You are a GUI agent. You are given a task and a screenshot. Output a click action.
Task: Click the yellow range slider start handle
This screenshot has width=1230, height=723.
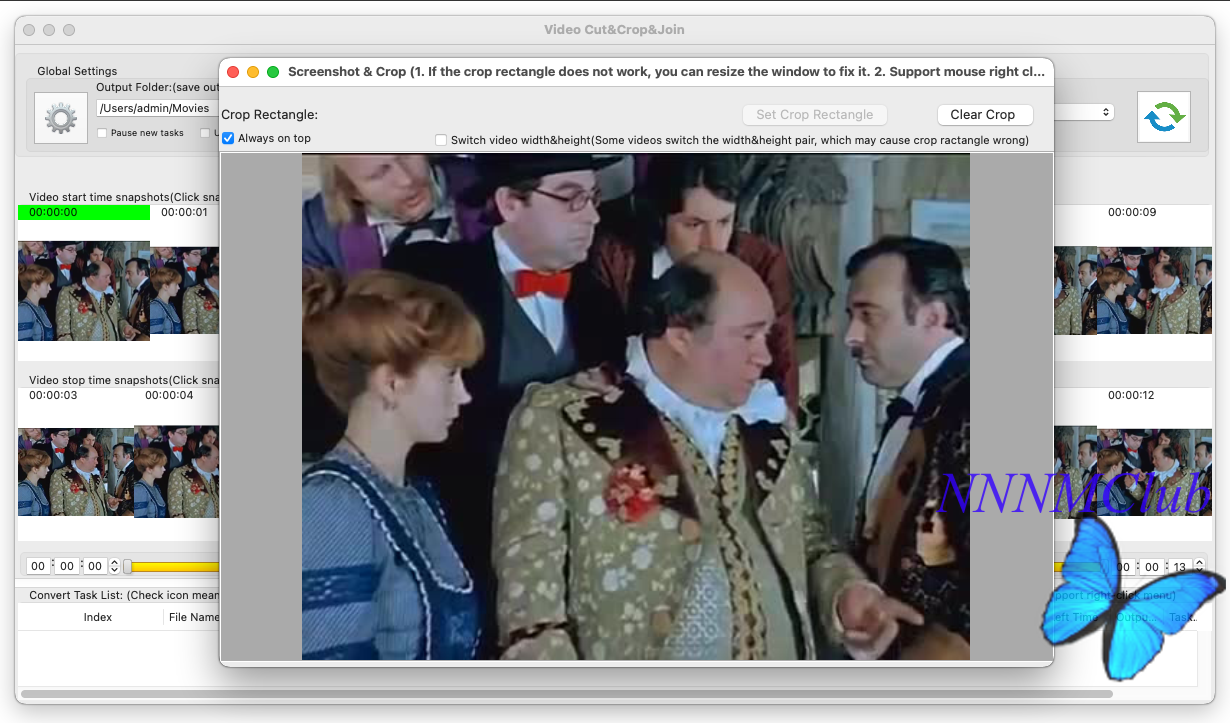point(127,567)
